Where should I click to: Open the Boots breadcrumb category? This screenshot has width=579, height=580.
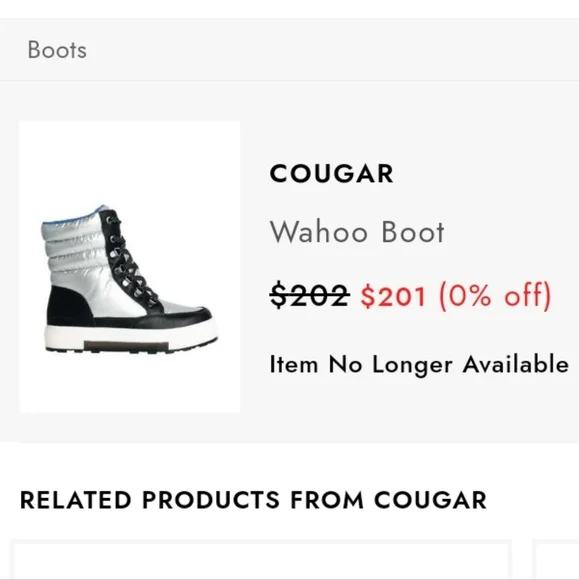57,50
